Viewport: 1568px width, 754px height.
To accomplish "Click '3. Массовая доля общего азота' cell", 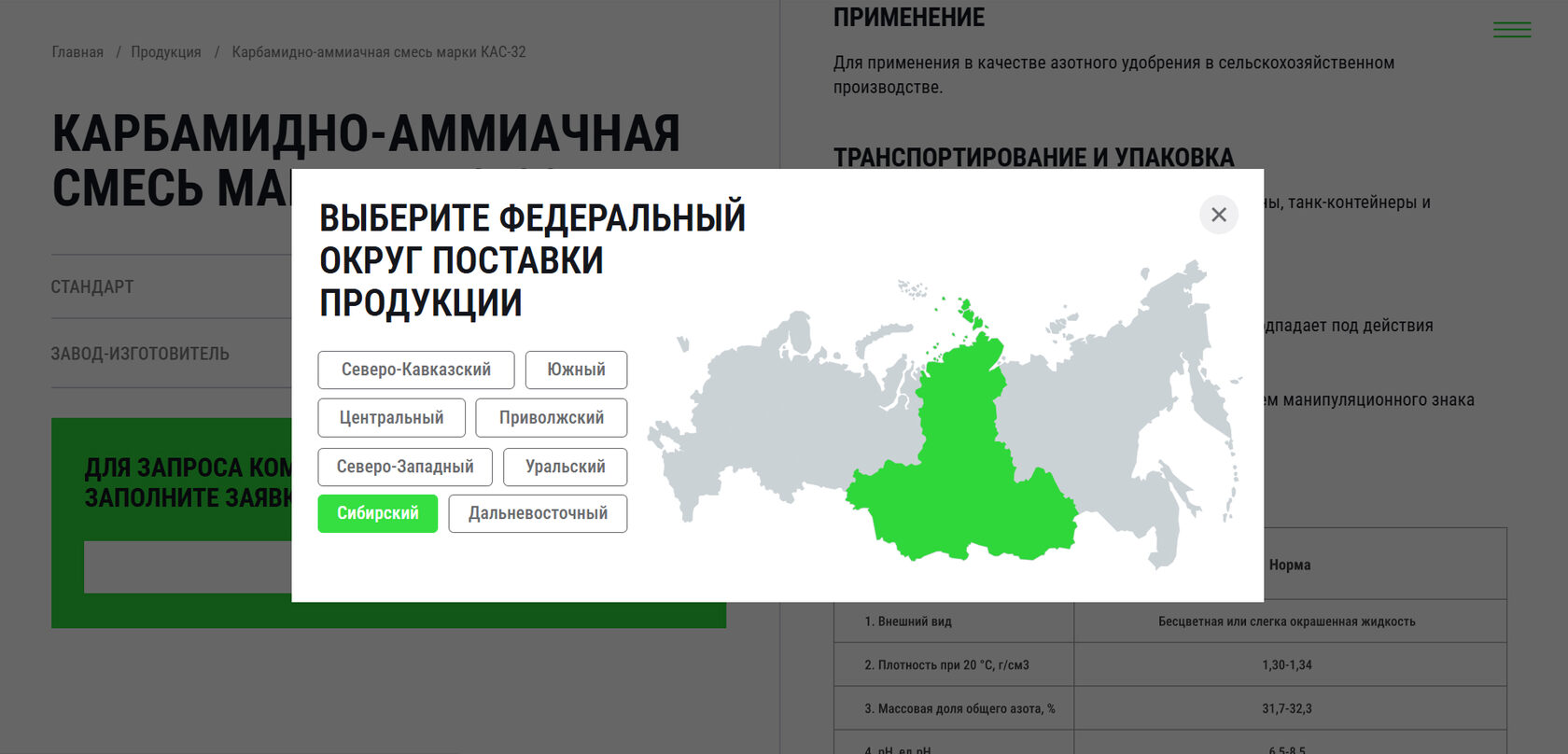I will click(954, 709).
